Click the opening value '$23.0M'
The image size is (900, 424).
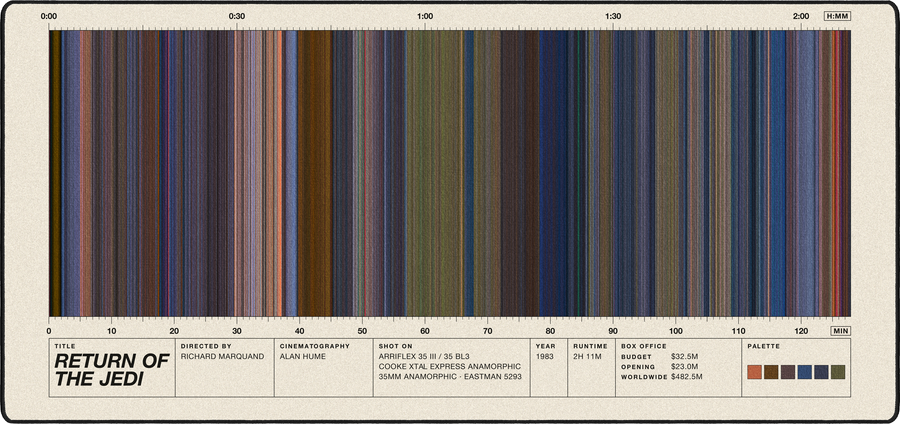coord(684,367)
